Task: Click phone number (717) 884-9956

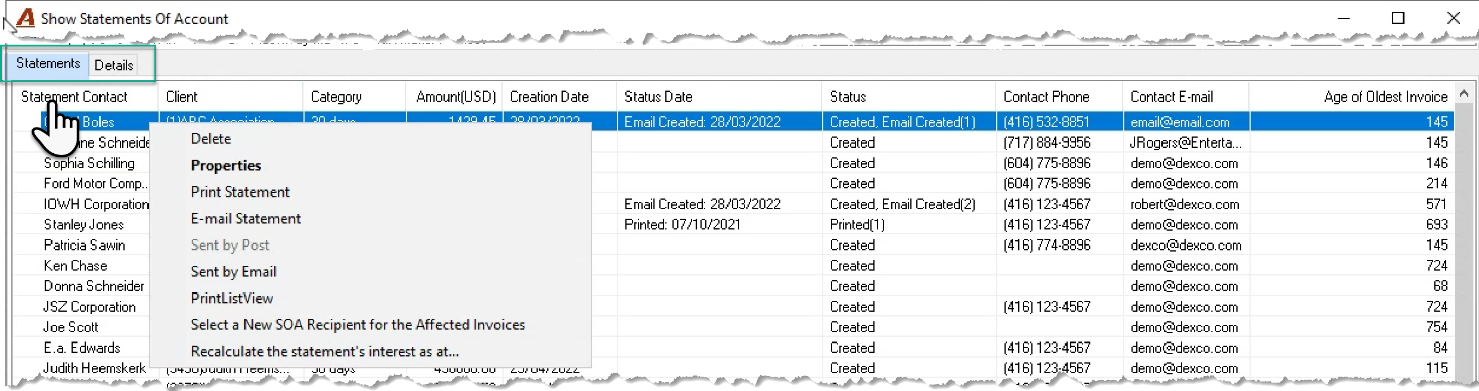Action: [1047, 142]
